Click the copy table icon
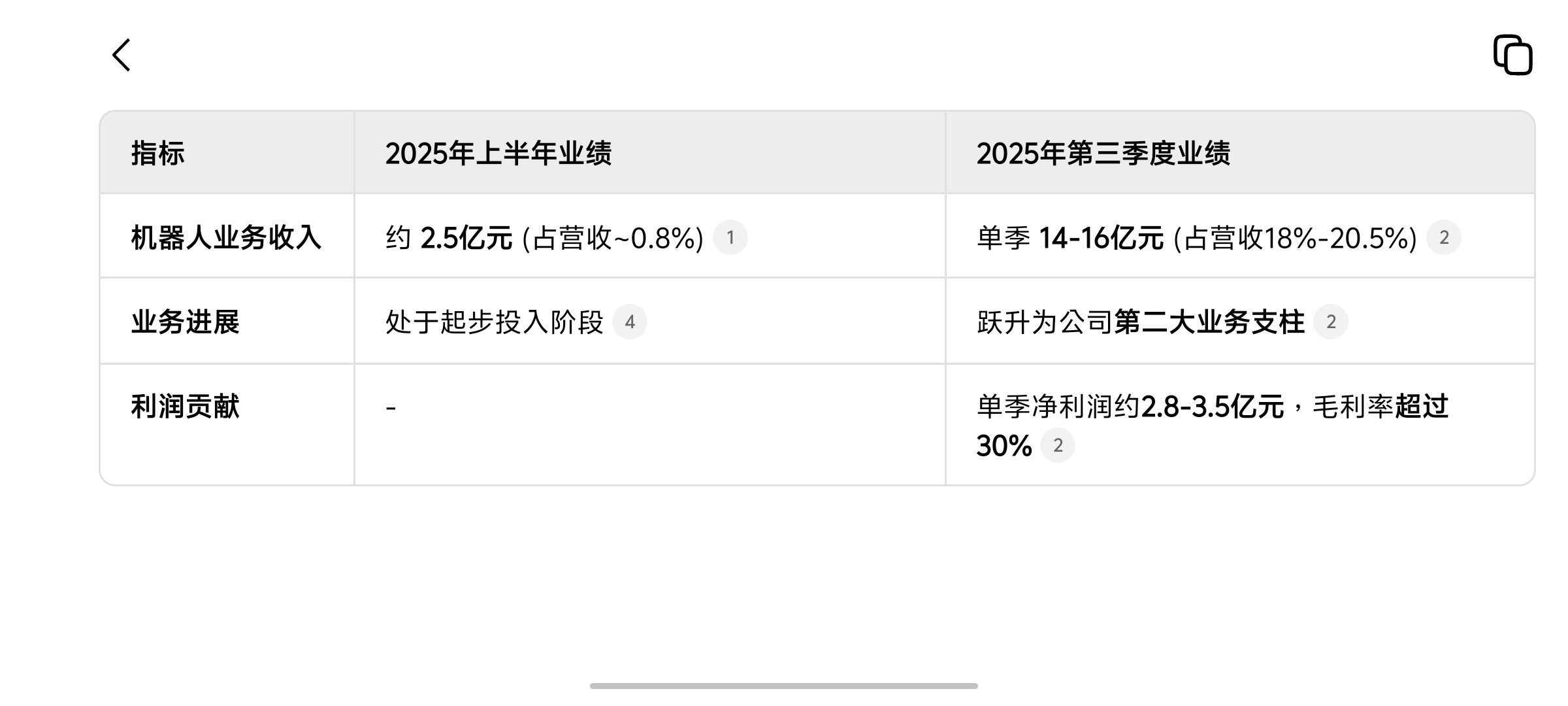This screenshot has height=706, width=1568. [1512, 55]
